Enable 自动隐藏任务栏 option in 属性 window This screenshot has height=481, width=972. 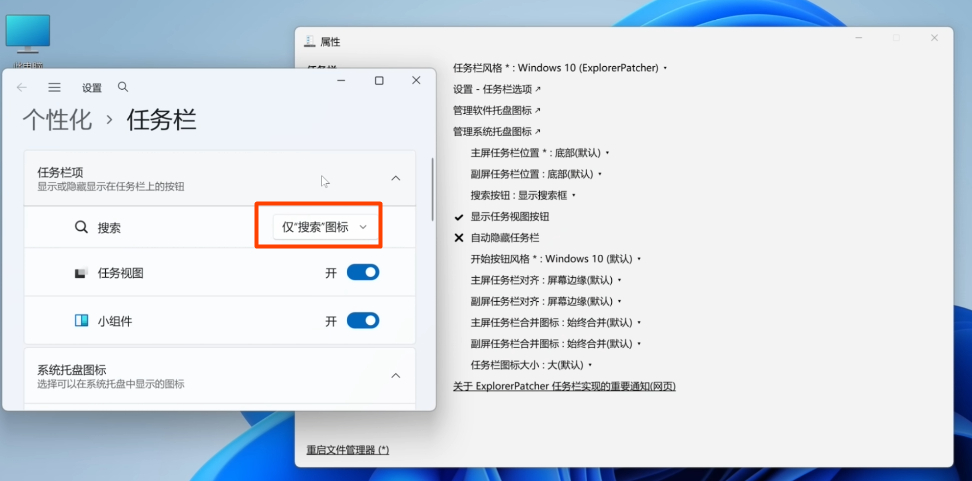click(497, 238)
